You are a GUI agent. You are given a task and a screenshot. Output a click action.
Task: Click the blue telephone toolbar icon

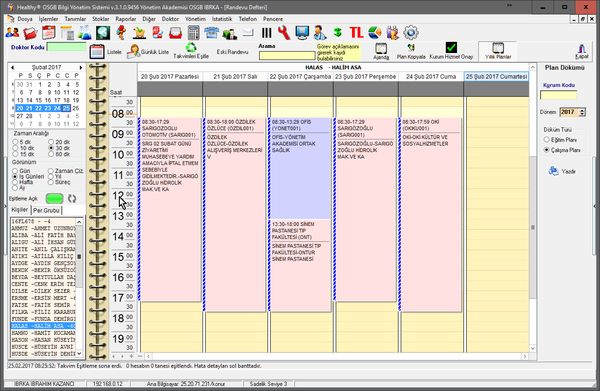tap(211, 33)
